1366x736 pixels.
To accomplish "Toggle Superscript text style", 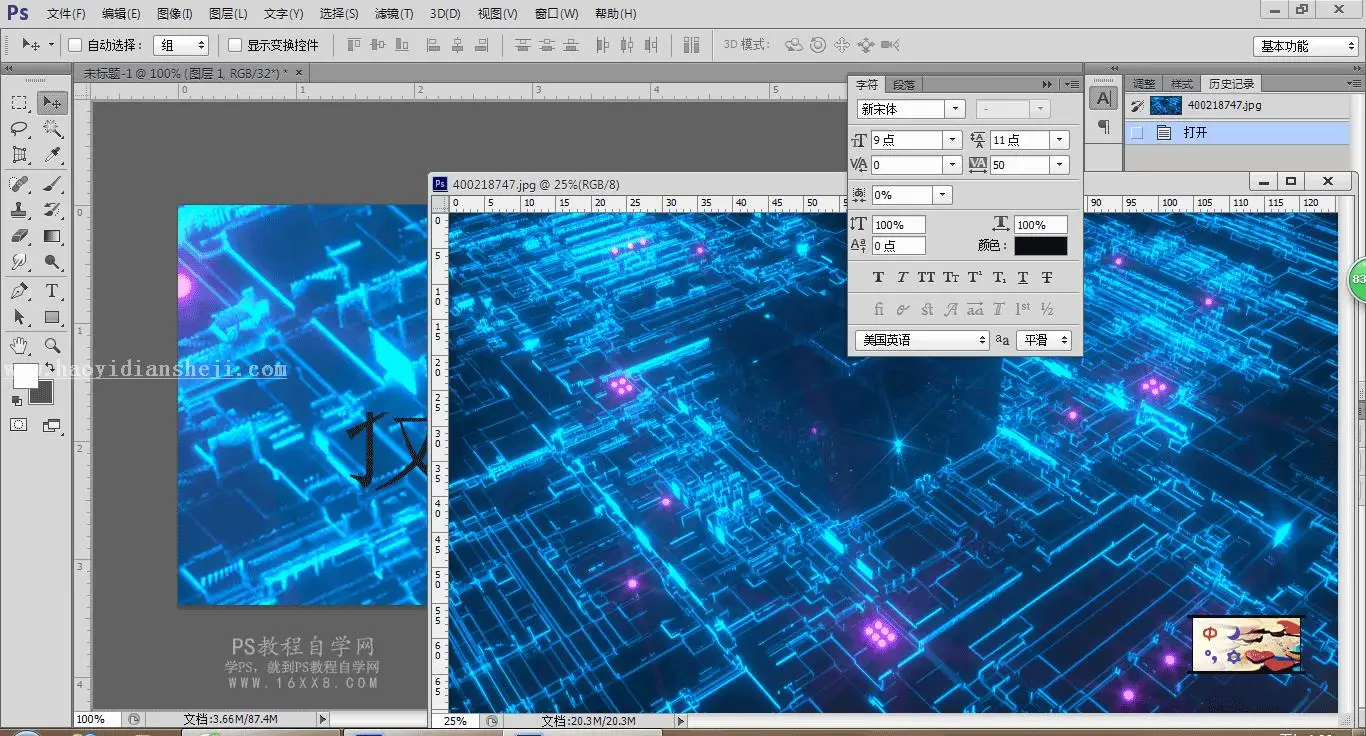I will click(975, 277).
